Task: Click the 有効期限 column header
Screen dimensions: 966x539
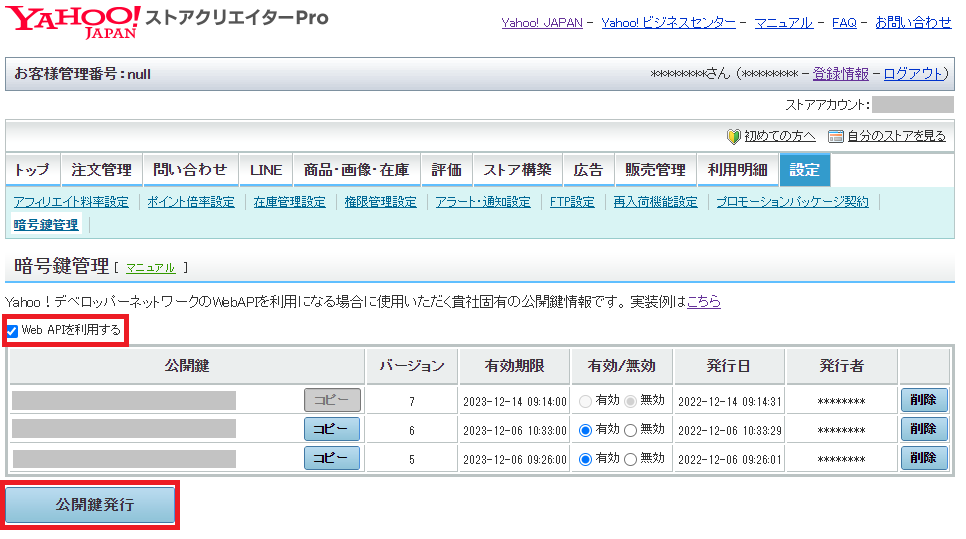Action: (x=514, y=366)
